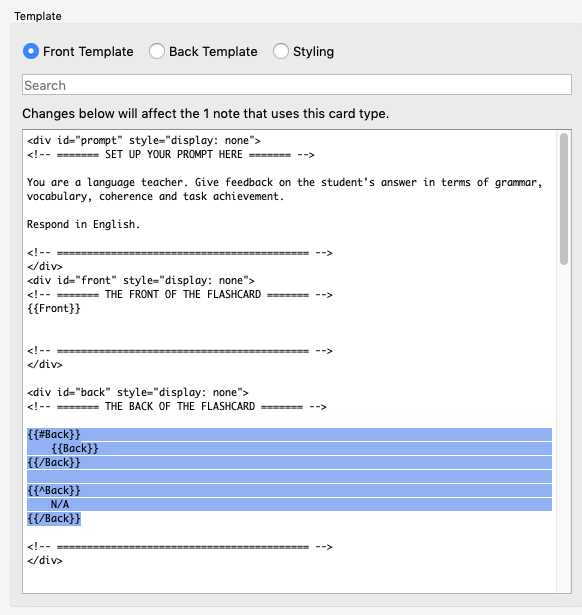This screenshot has width=582, height=615.
Task: Click the 'Template' section heading
Action: click(38, 16)
